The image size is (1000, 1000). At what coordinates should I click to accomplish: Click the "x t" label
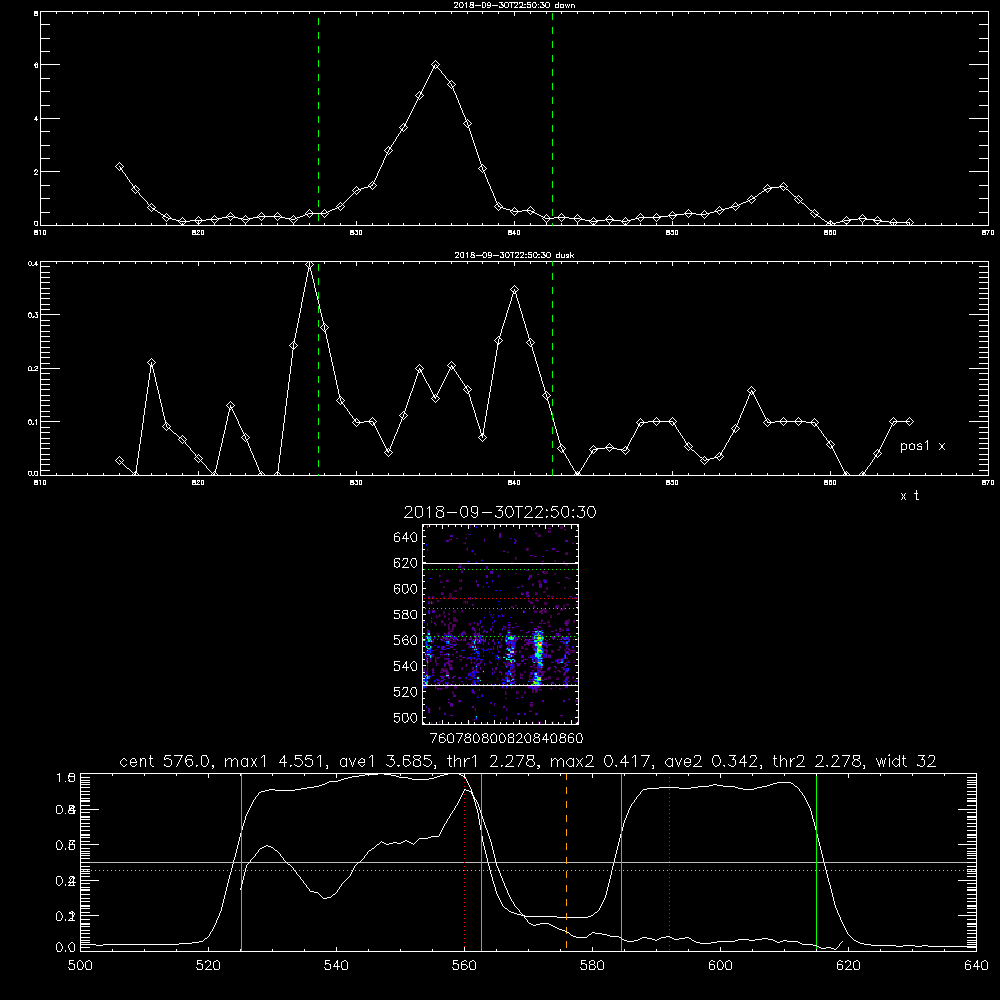click(x=909, y=496)
